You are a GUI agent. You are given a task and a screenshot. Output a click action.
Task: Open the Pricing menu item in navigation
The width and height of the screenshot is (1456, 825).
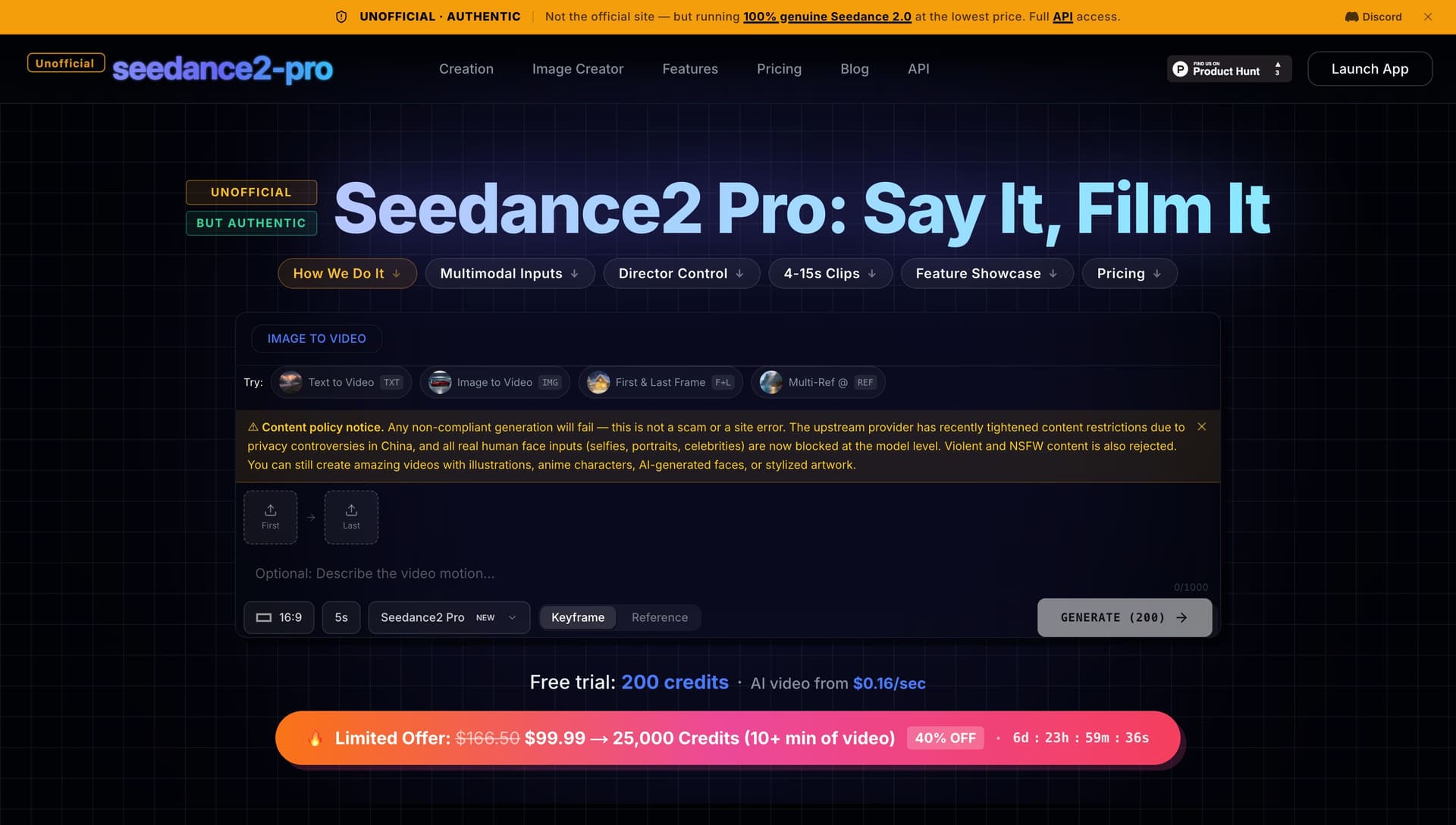click(779, 68)
